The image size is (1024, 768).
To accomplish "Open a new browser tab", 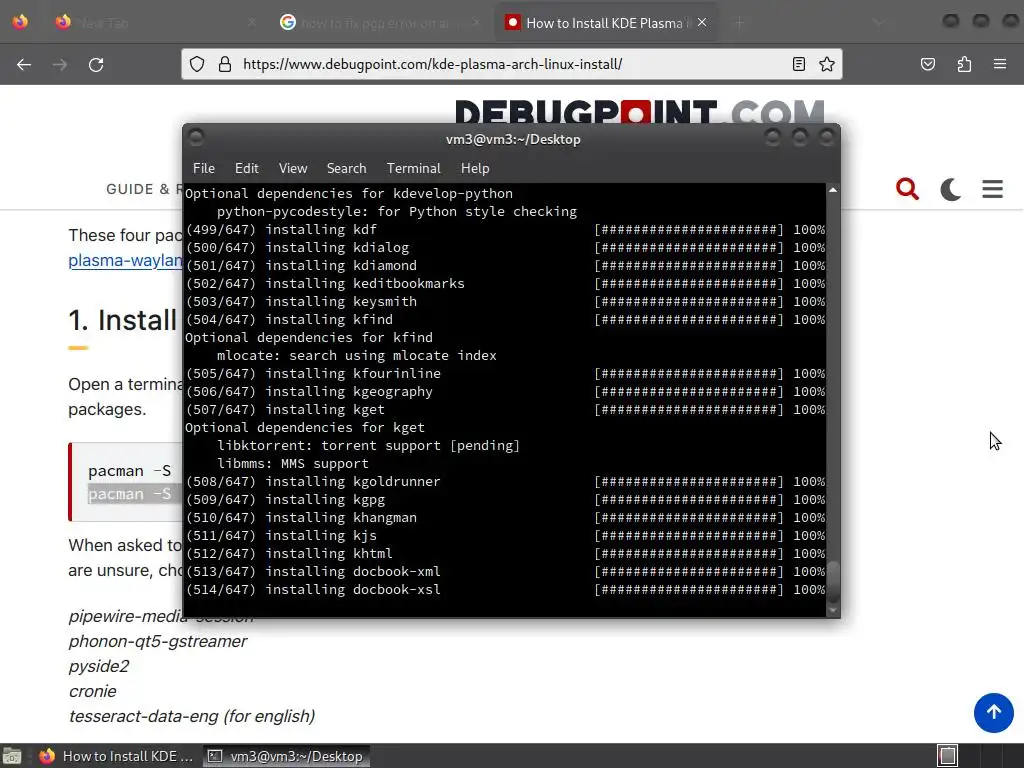I will click(739, 23).
